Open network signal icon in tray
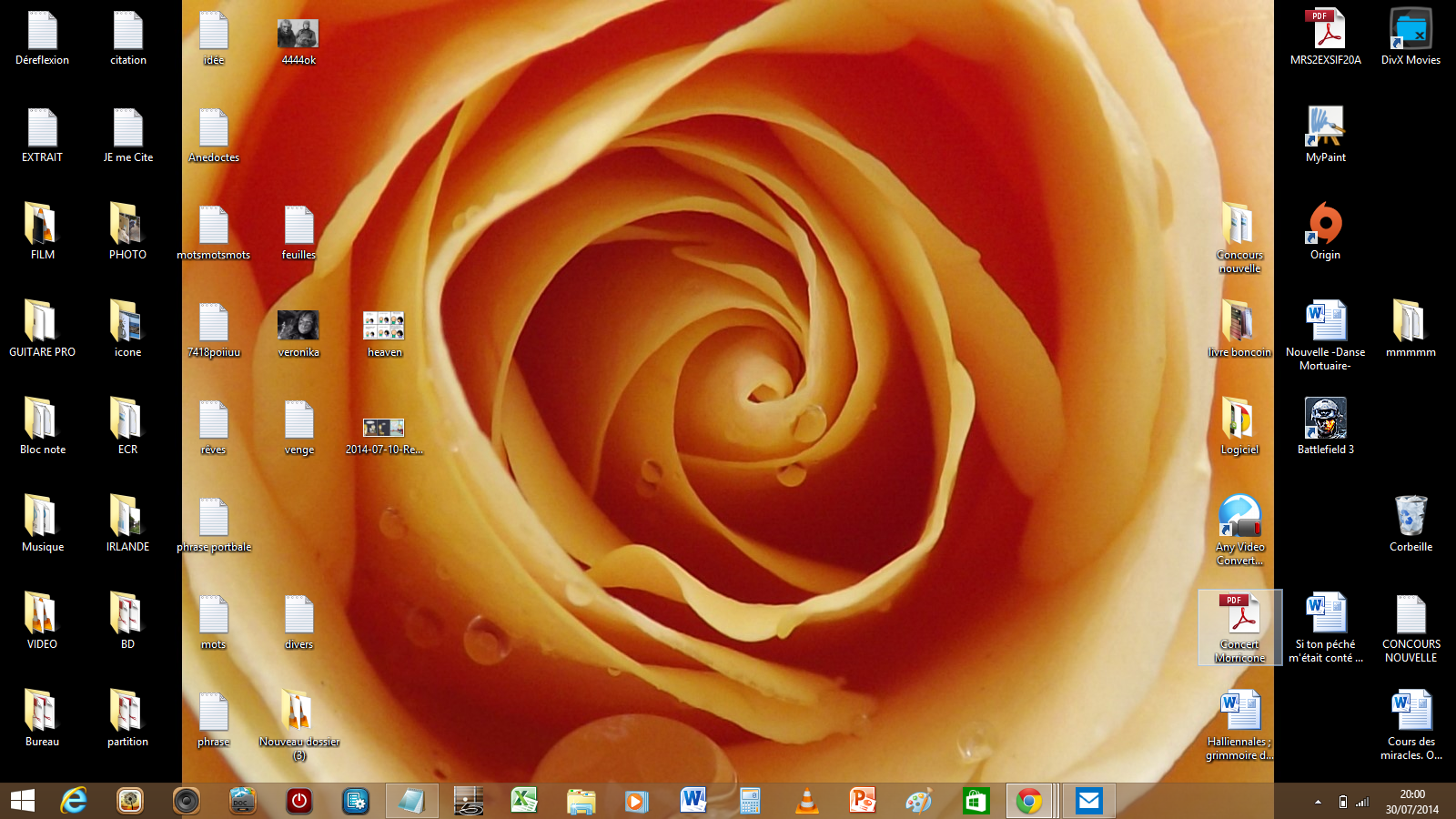The height and width of the screenshot is (819, 1456). click(x=1362, y=802)
